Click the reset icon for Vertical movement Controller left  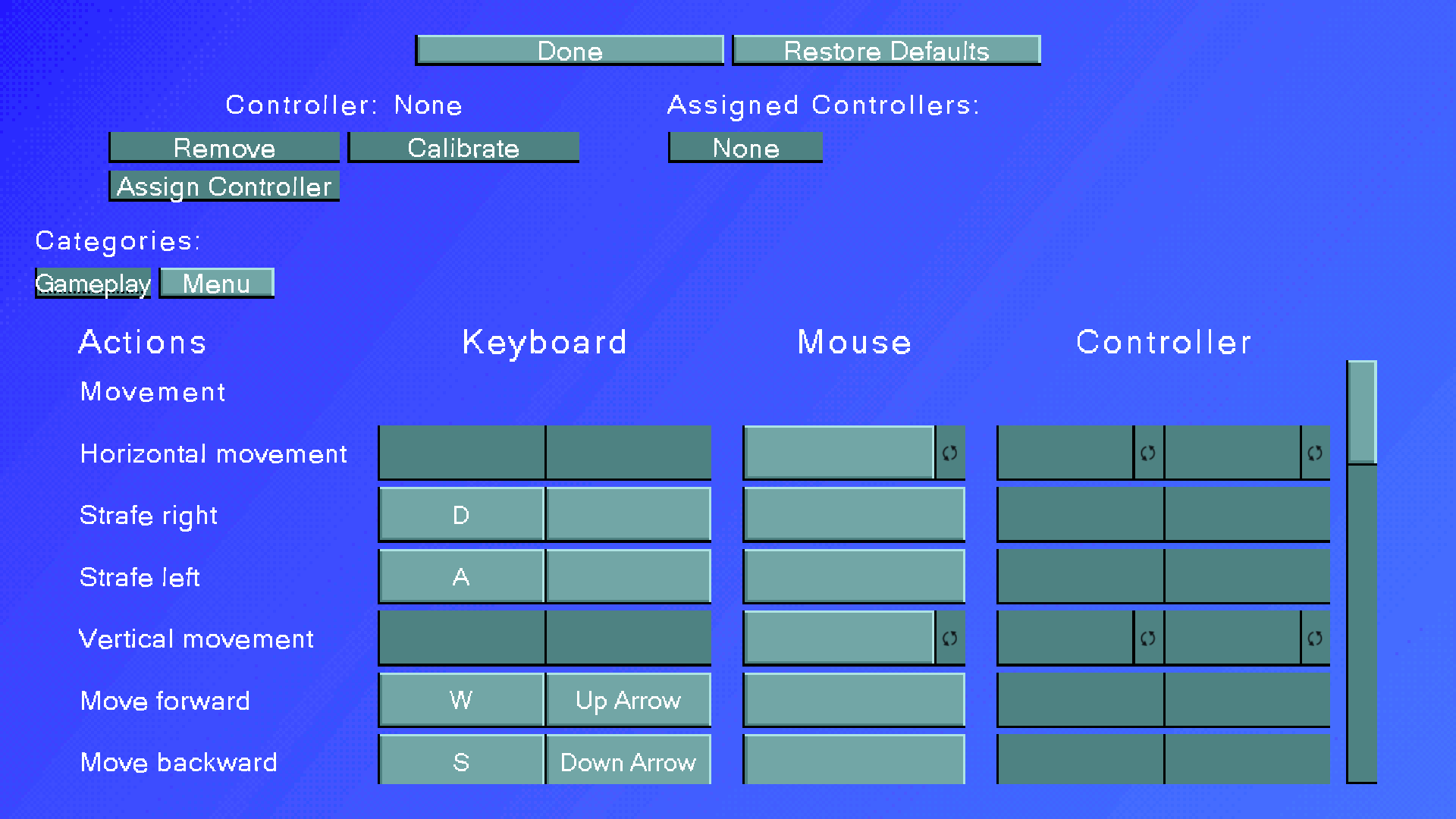click(1145, 638)
